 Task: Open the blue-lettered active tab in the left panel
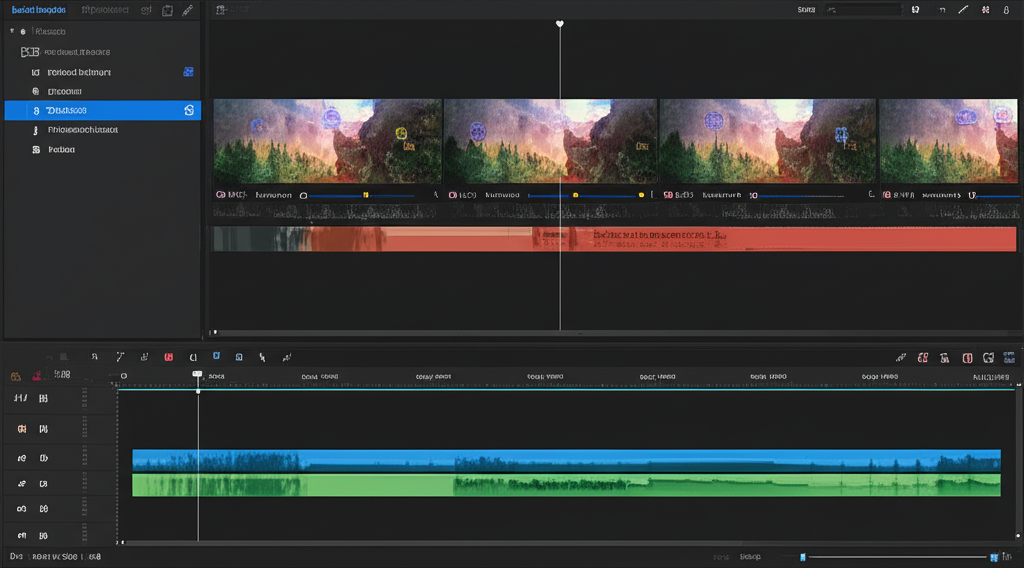(39, 10)
